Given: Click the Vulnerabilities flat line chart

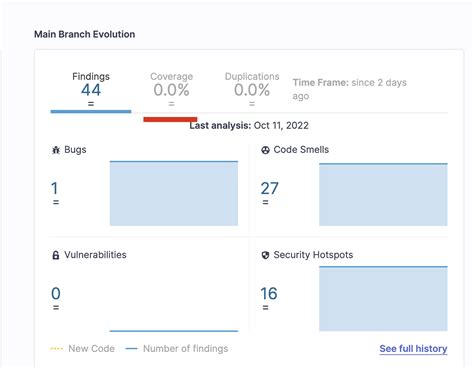Looking at the screenshot, I should pyautogui.click(x=174, y=331).
